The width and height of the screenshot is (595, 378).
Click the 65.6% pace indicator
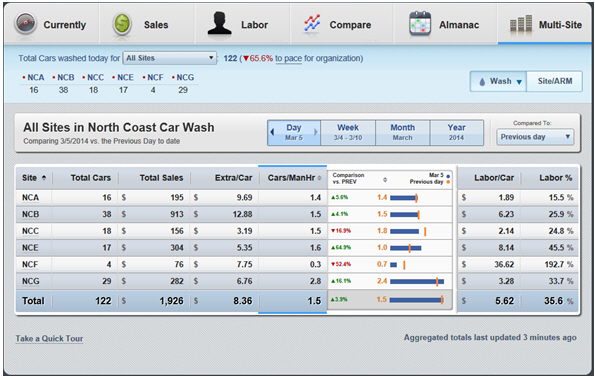258,58
